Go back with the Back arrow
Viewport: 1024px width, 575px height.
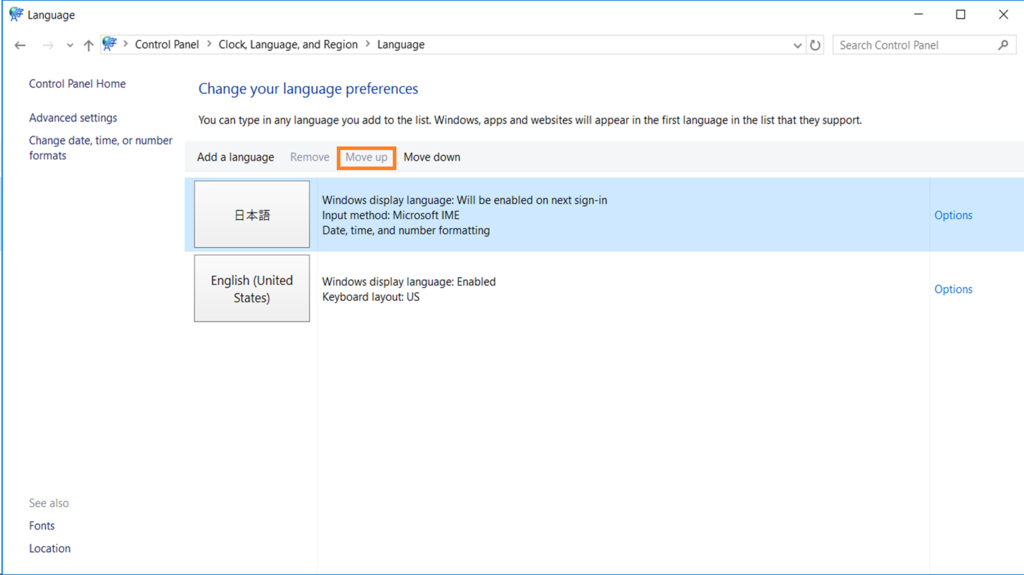[x=20, y=45]
